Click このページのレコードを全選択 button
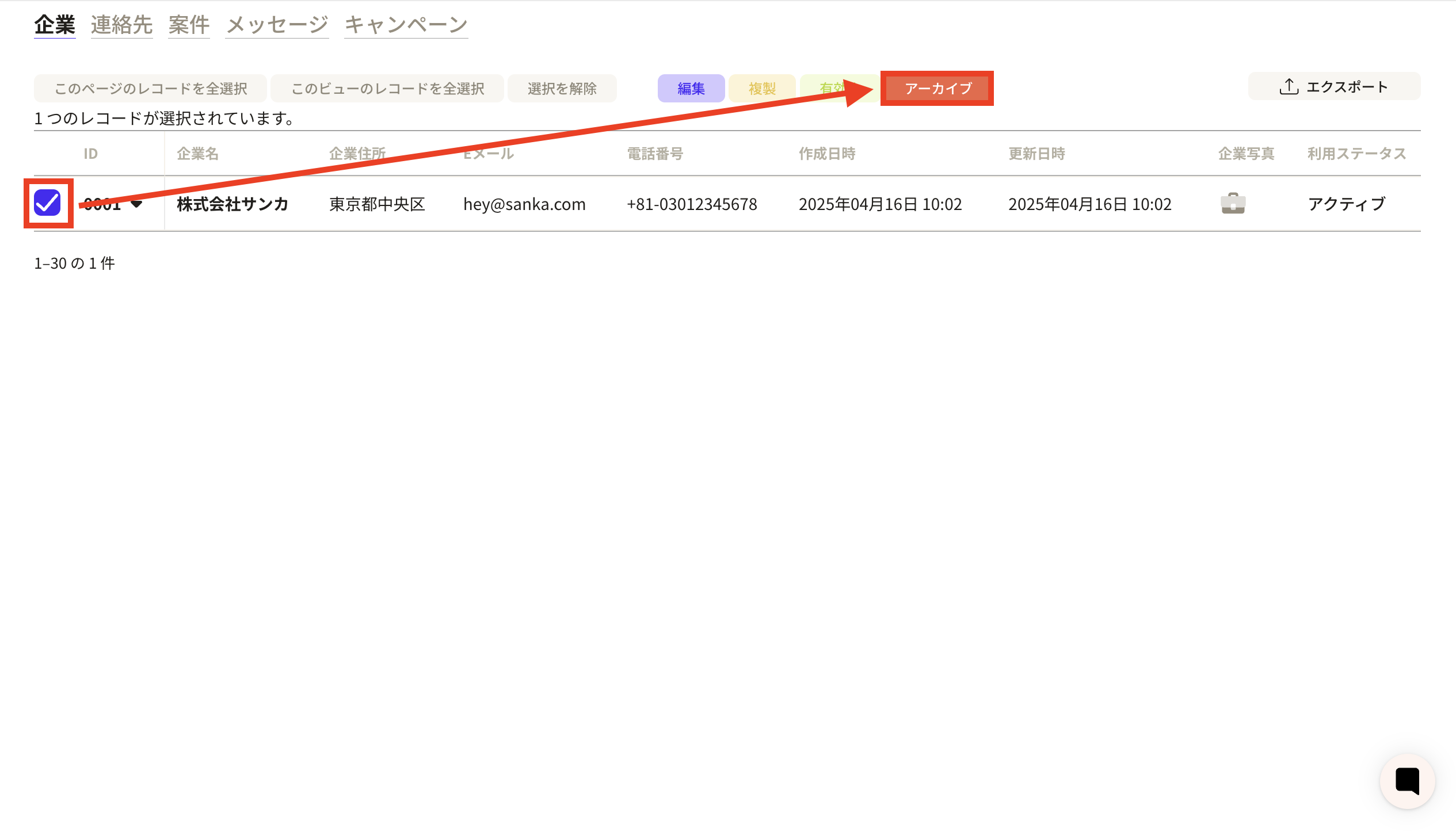Image resolution: width=1456 pixels, height=832 pixels. 150,89
